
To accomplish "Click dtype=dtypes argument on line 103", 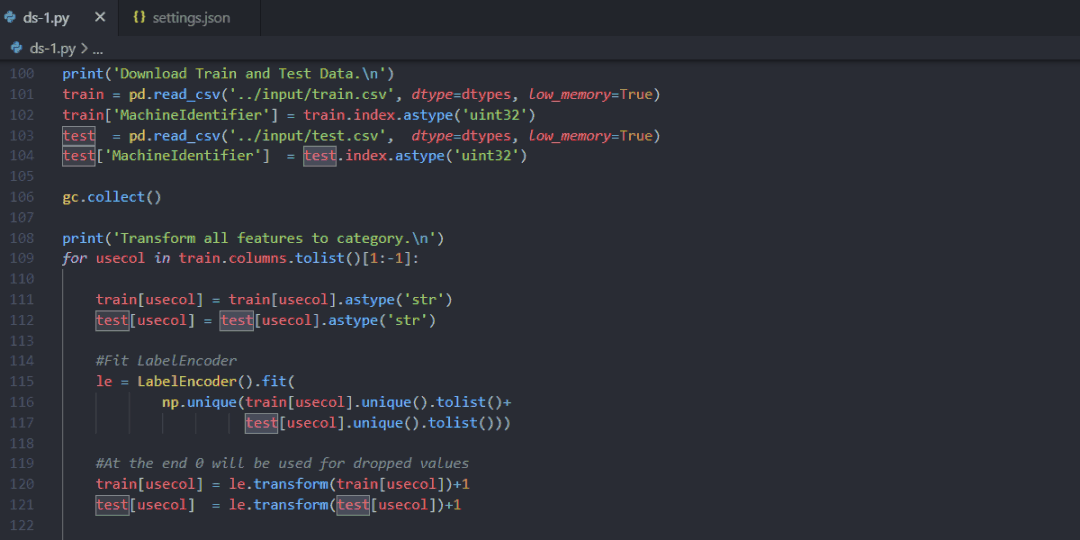I will pos(461,136).
